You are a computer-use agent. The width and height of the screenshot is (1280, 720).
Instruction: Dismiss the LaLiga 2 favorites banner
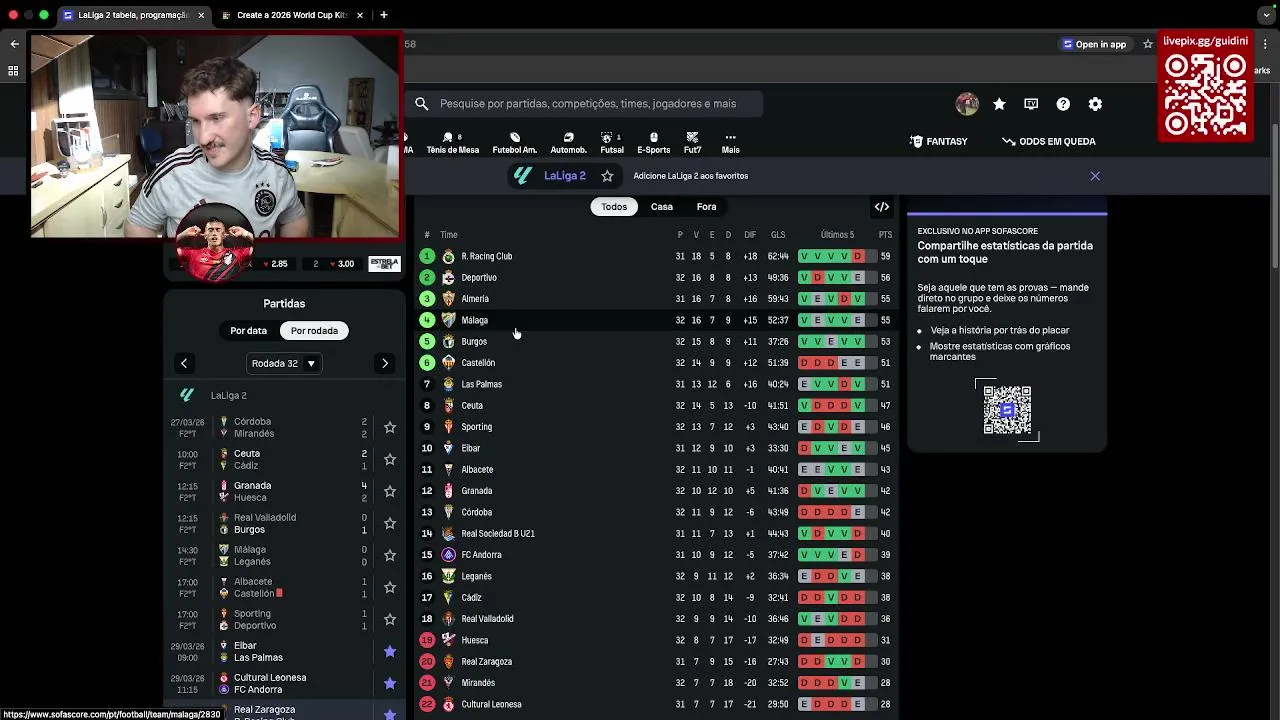coord(1095,176)
